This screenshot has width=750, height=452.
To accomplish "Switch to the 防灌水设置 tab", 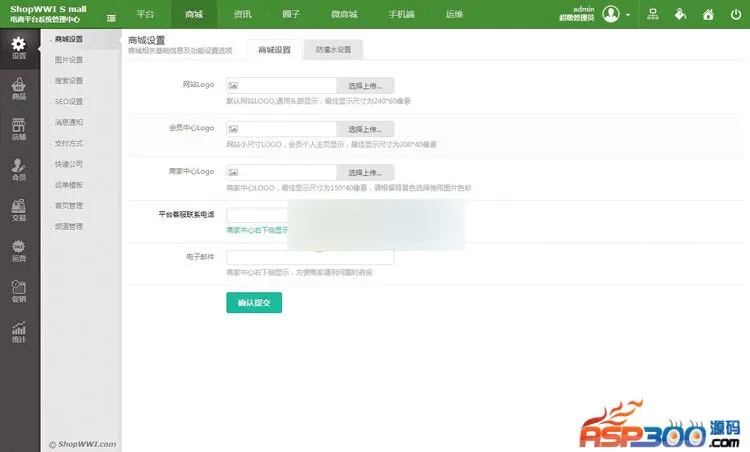I will 334,49.
